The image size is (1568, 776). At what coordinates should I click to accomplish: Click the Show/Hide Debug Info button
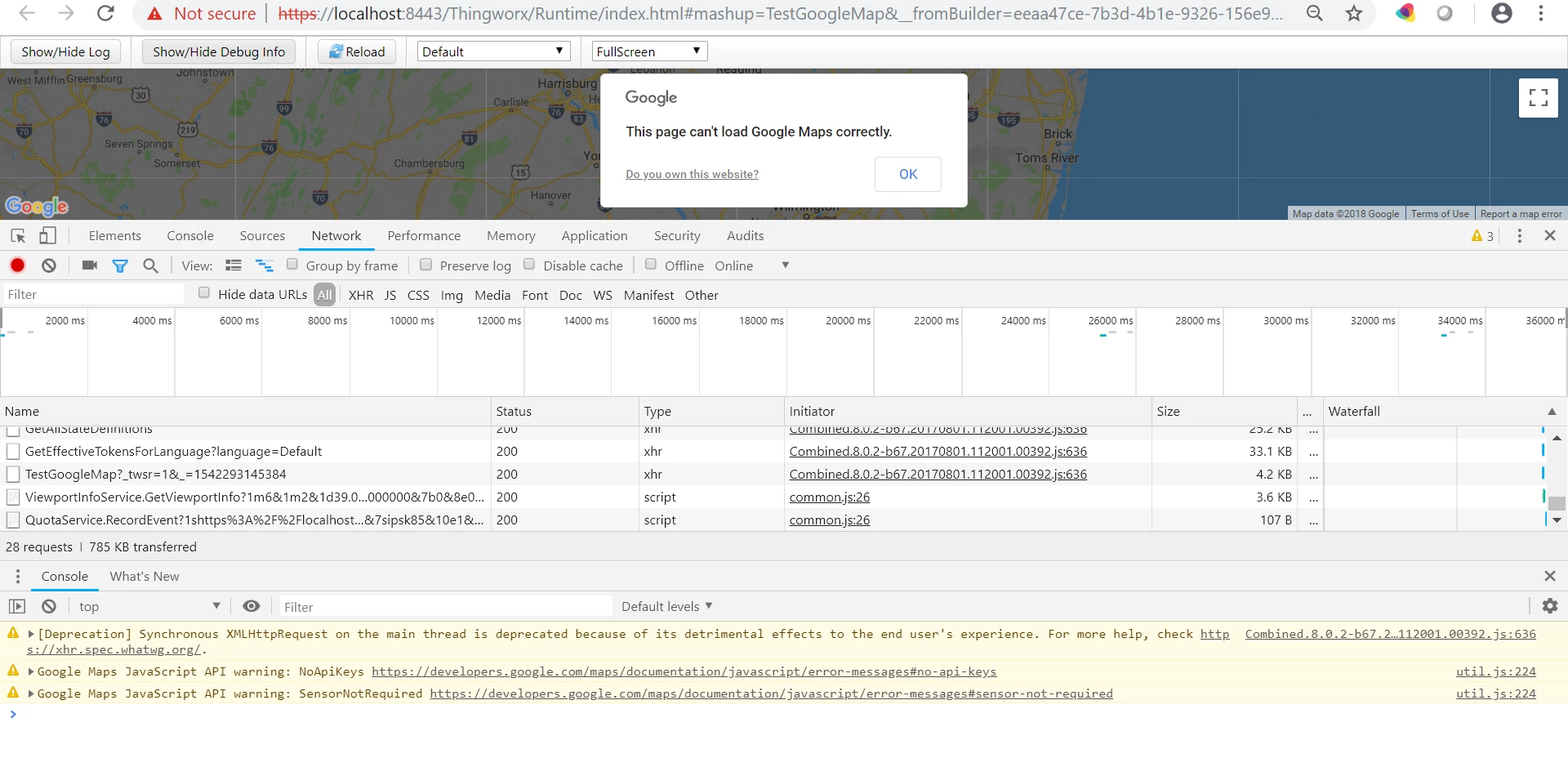pyautogui.click(x=219, y=51)
